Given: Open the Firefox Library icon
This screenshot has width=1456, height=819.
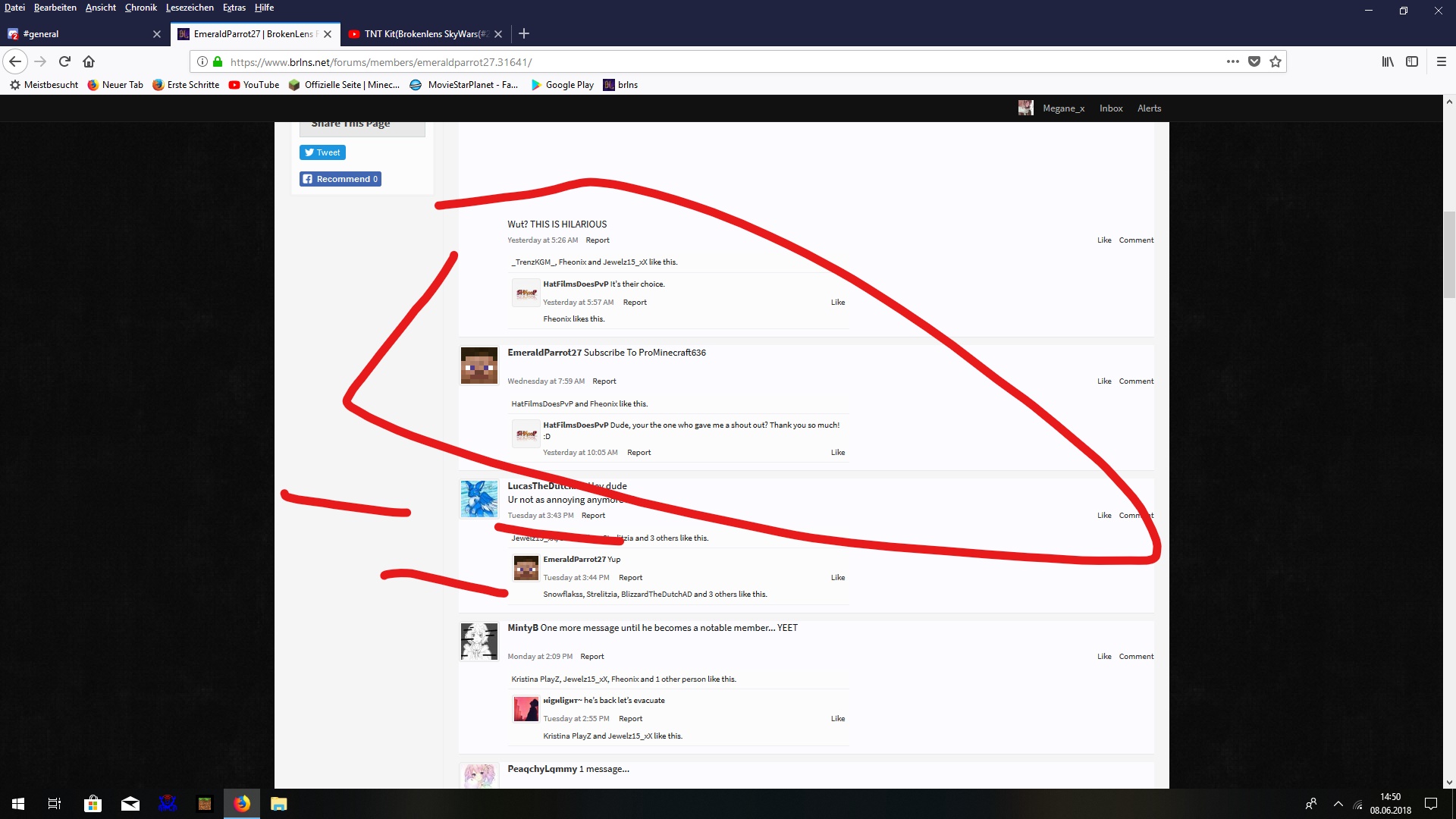Looking at the screenshot, I should click(1388, 61).
